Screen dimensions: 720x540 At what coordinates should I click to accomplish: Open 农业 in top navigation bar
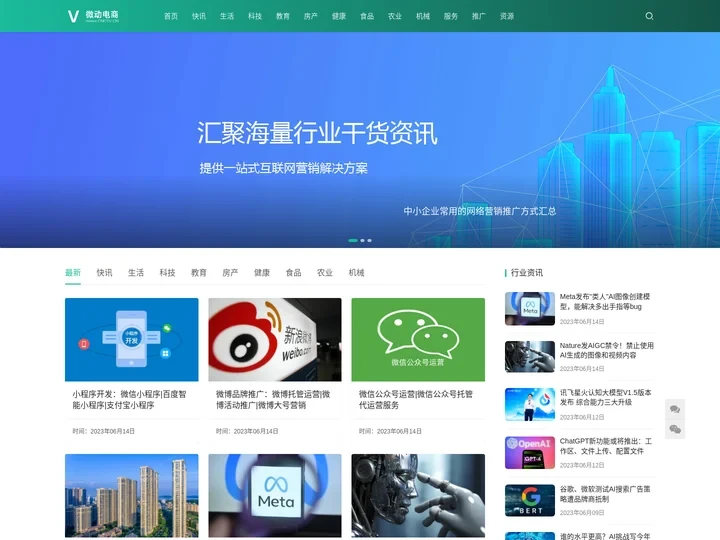[x=395, y=16]
